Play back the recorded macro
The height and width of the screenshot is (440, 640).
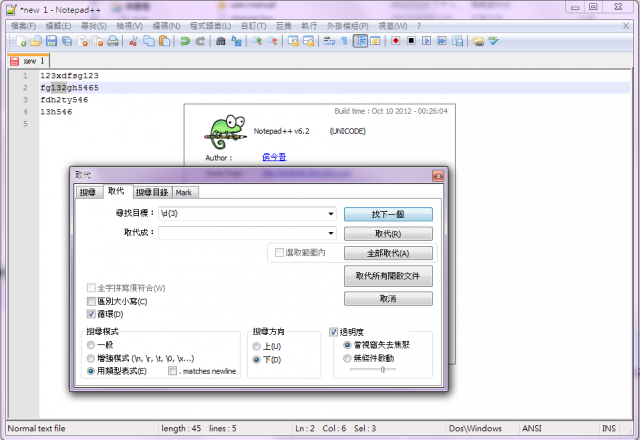(x=427, y=41)
